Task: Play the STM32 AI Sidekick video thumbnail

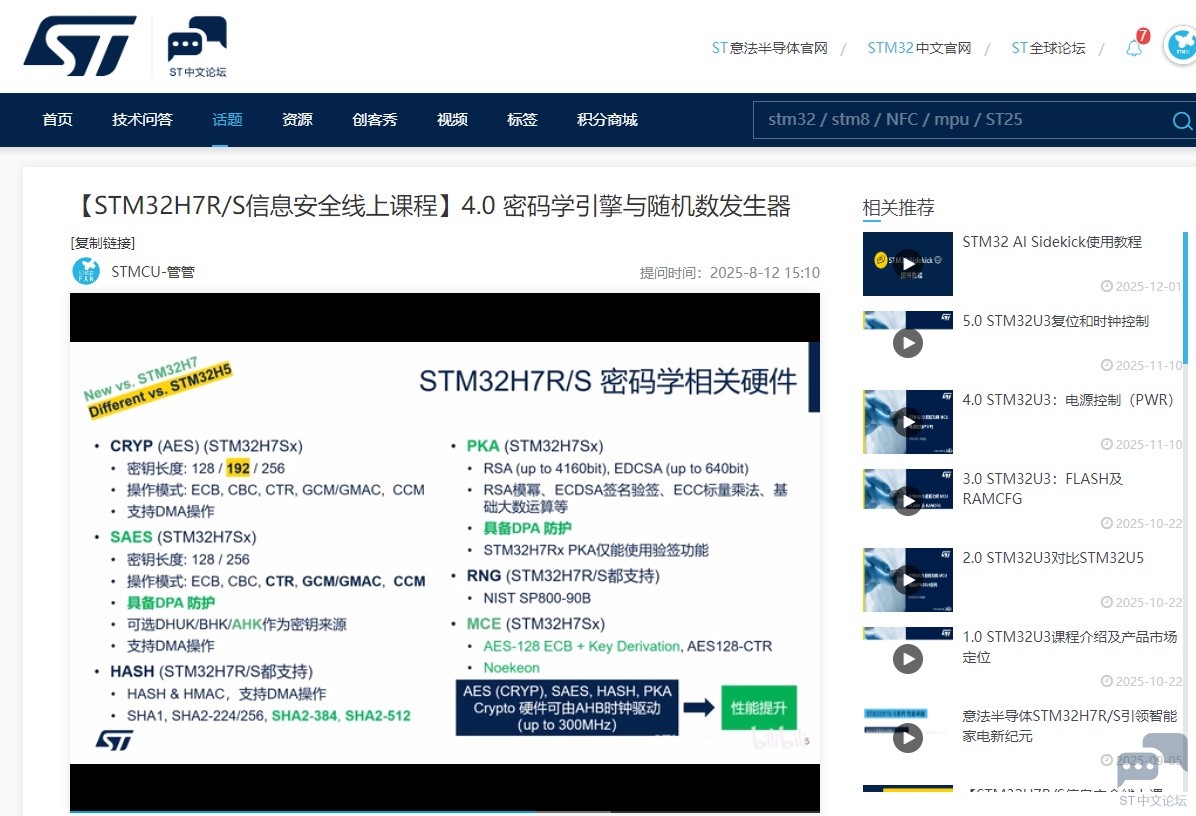Action: pos(908,264)
